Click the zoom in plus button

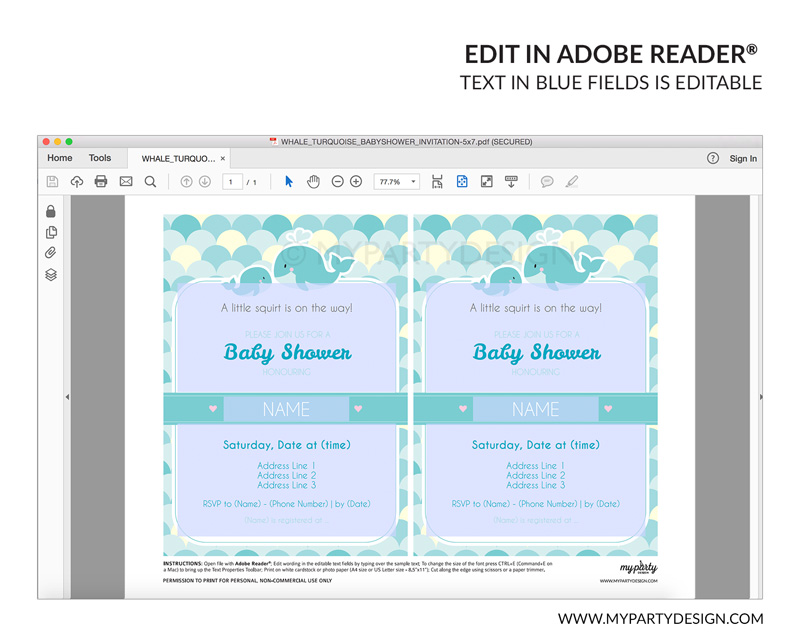click(x=356, y=182)
